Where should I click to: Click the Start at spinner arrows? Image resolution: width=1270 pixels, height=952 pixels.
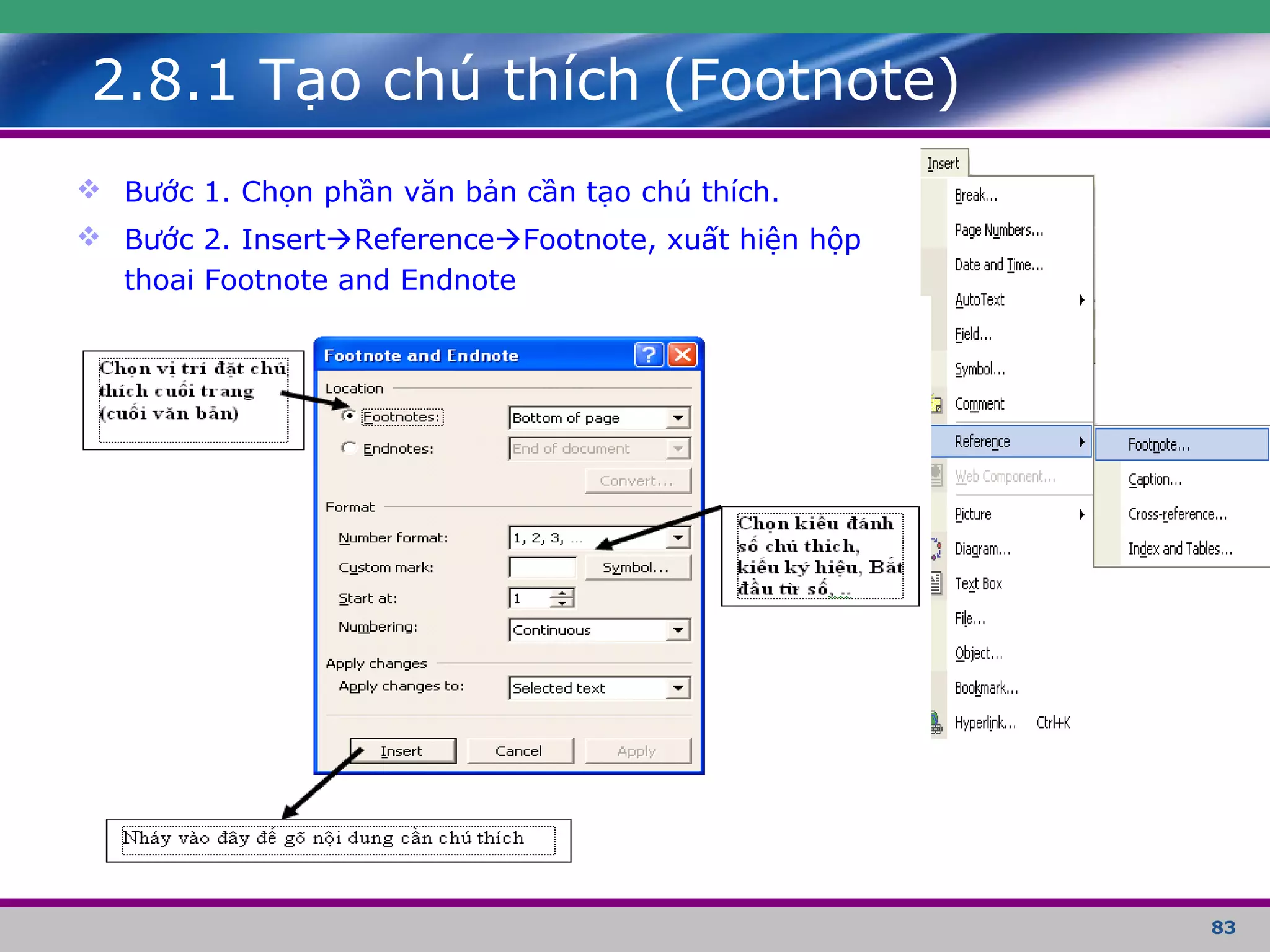(x=562, y=598)
